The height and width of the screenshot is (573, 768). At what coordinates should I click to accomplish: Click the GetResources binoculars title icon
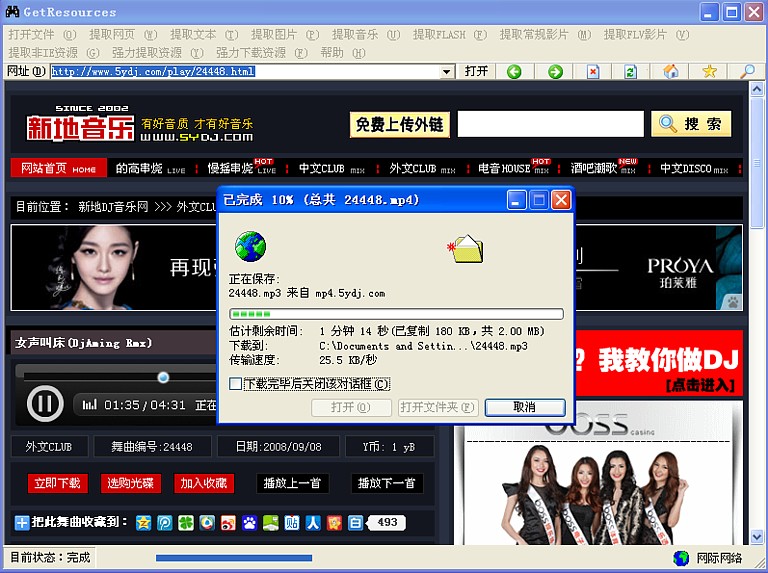[12, 12]
